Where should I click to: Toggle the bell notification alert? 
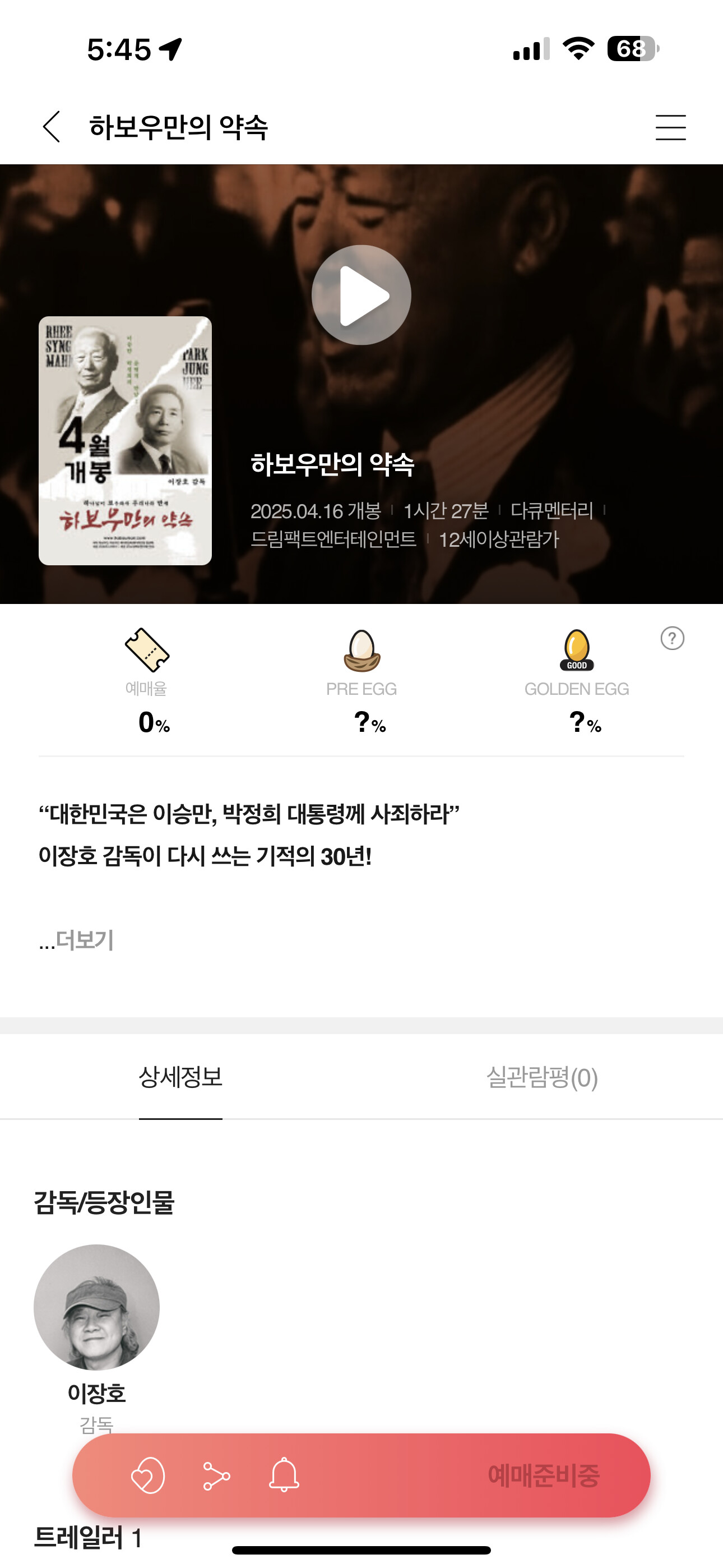click(284, 1475)
